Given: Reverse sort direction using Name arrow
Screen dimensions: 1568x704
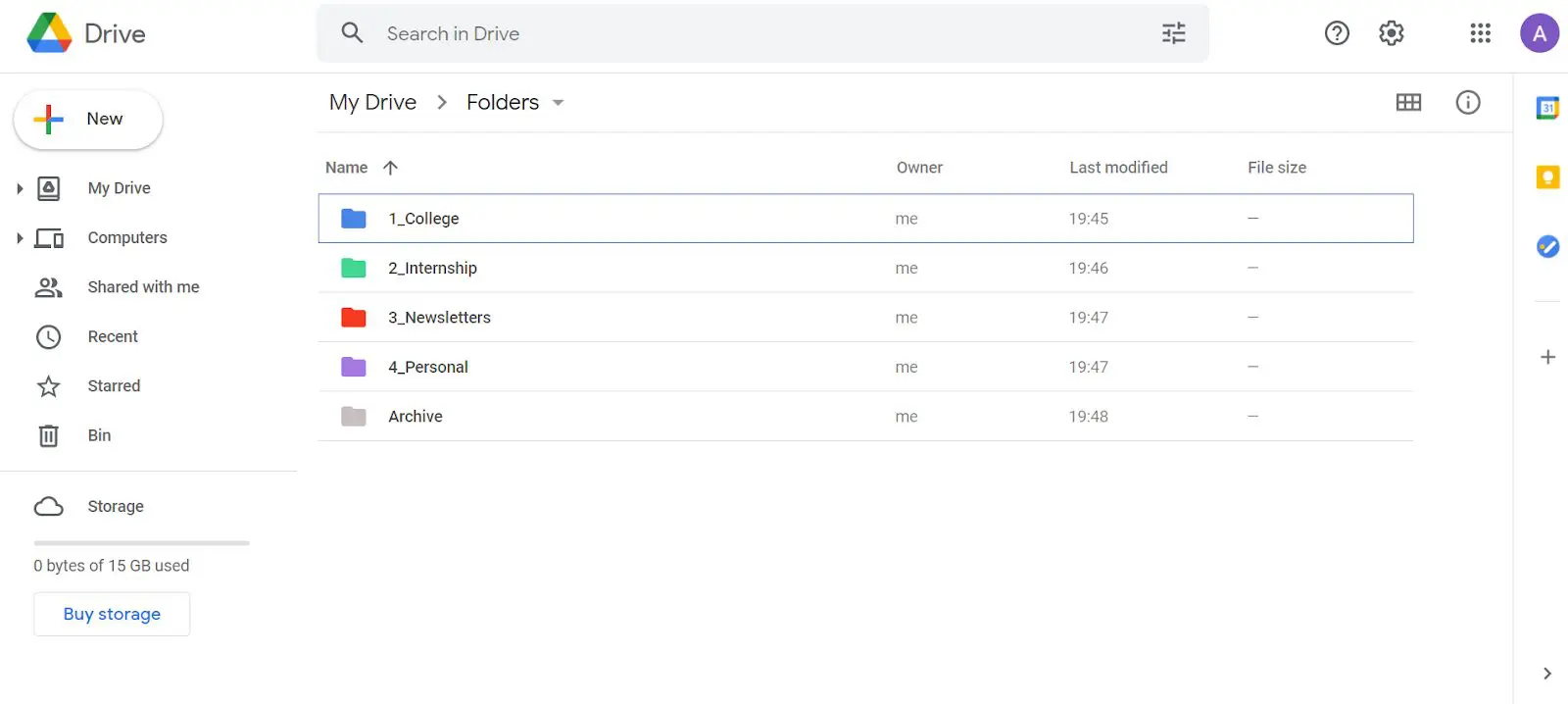Looking at the screenshot, I should click(x=390, y=168).
